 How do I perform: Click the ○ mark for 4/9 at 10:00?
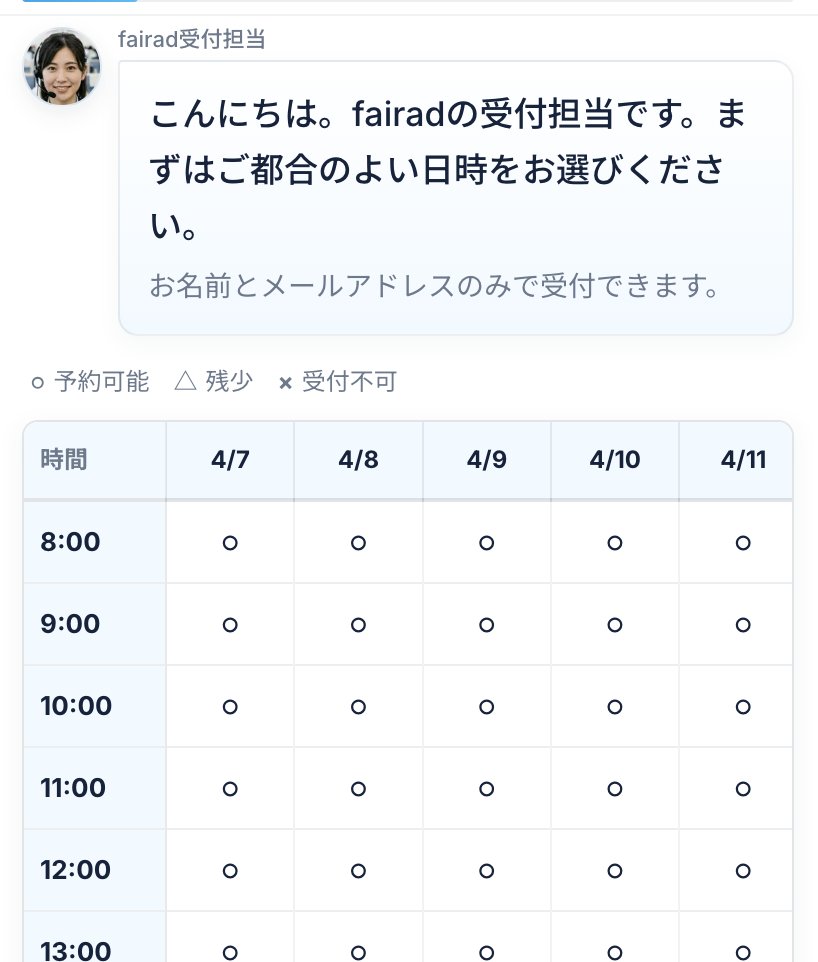click(x=486, y=706)
